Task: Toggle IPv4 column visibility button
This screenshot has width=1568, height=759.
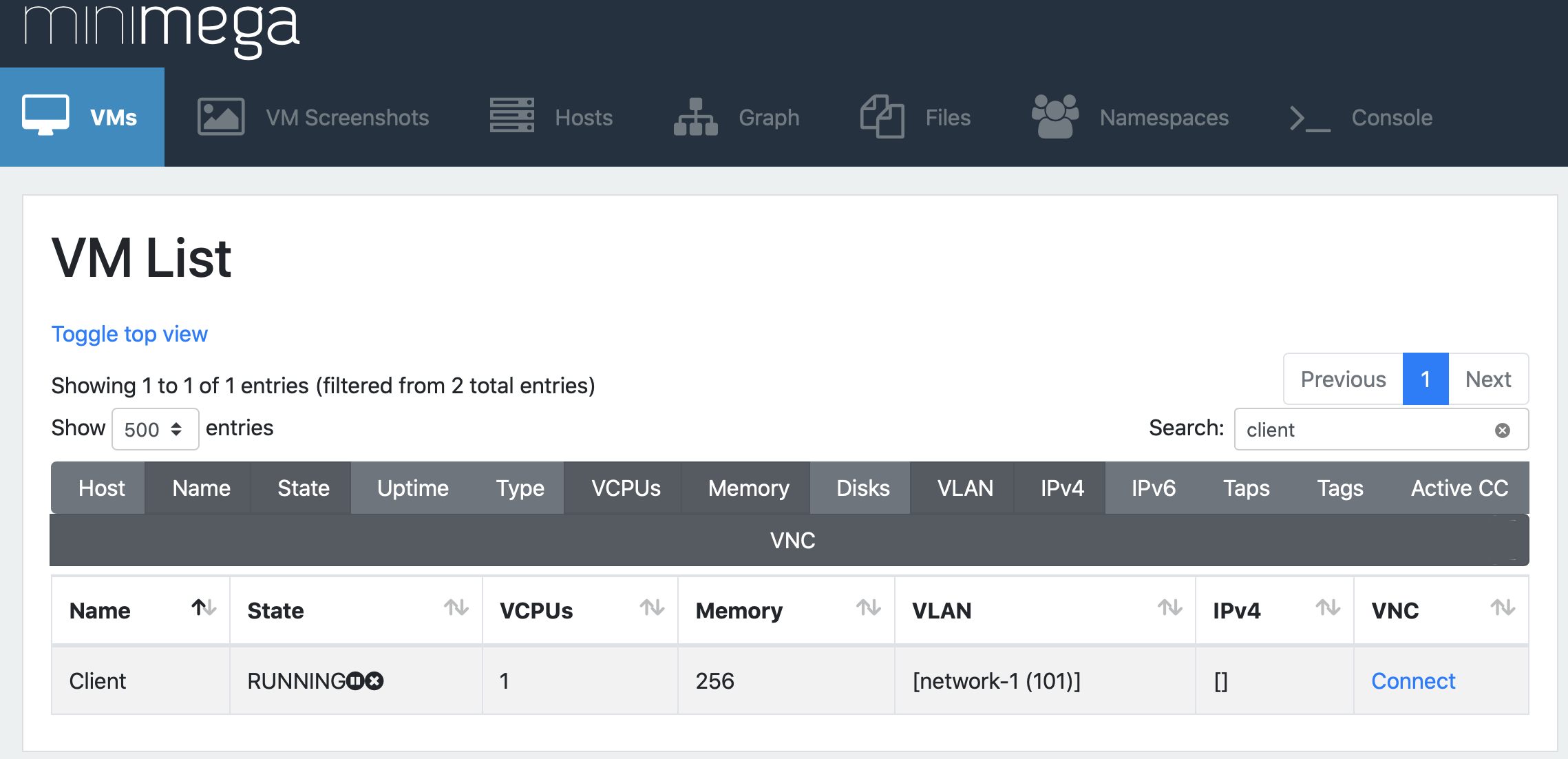Action: tap(1060, 488)
